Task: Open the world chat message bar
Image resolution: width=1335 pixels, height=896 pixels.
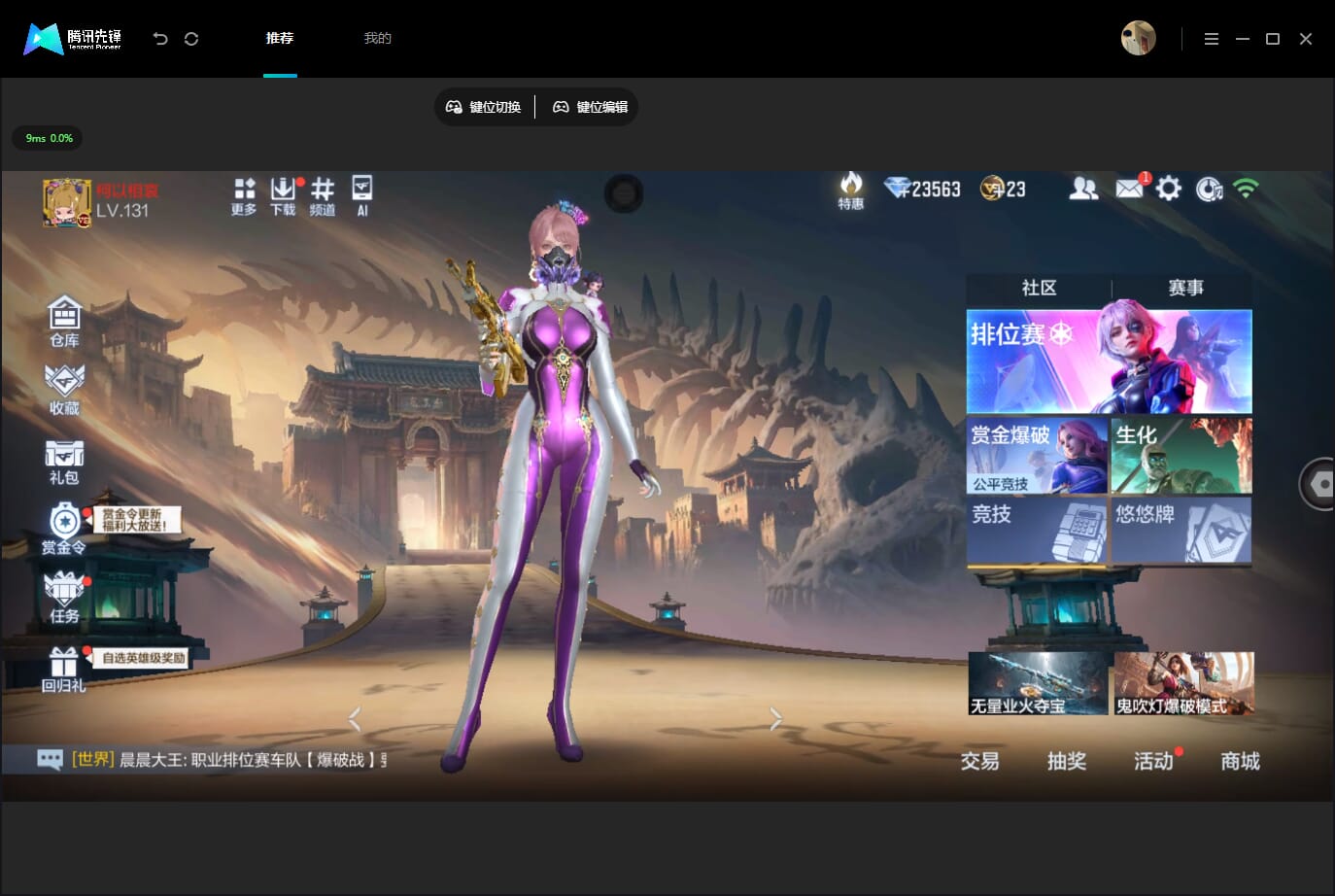Action: [x=212, y=759]
